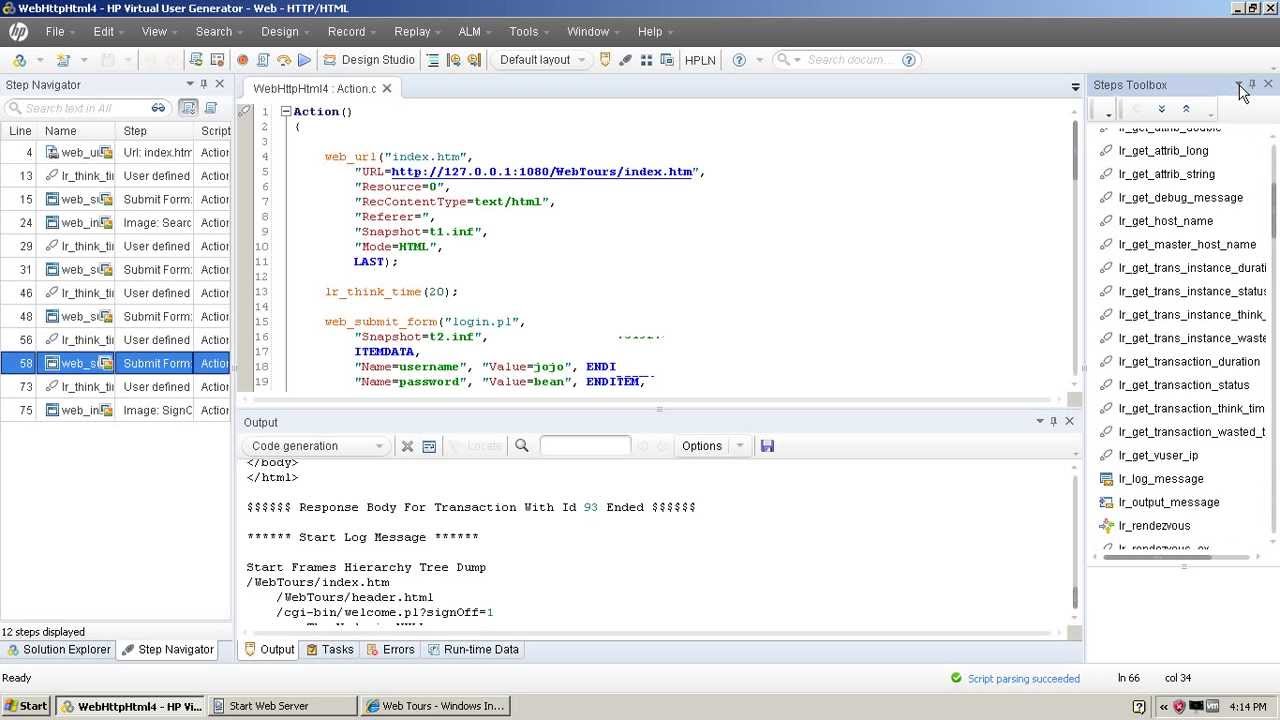Open the Code generation dropdown
Viewport: 1280px width, 720px height.
(317, 446)
